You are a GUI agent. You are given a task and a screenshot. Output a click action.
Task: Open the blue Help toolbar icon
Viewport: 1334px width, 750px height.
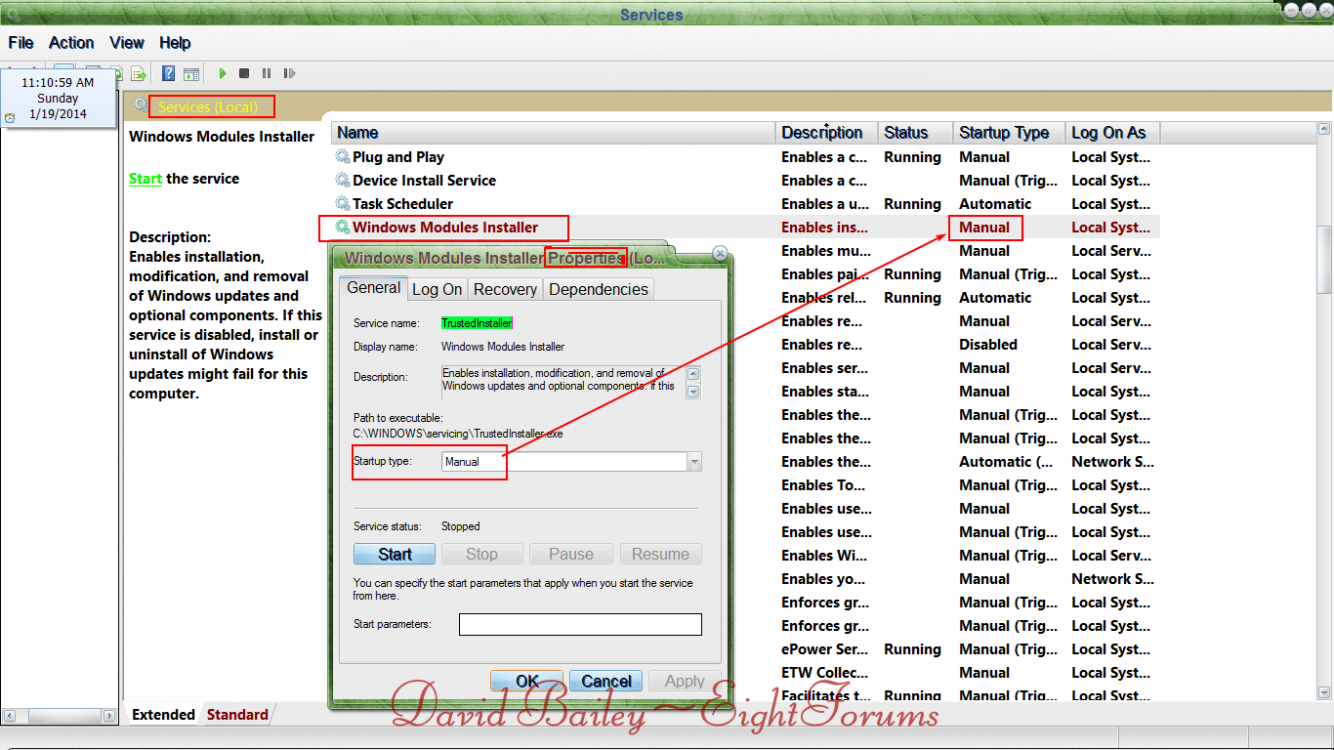(169, 73)
